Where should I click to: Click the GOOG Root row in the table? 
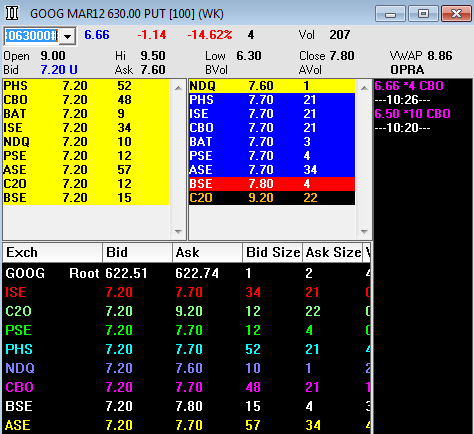[187, 274]
